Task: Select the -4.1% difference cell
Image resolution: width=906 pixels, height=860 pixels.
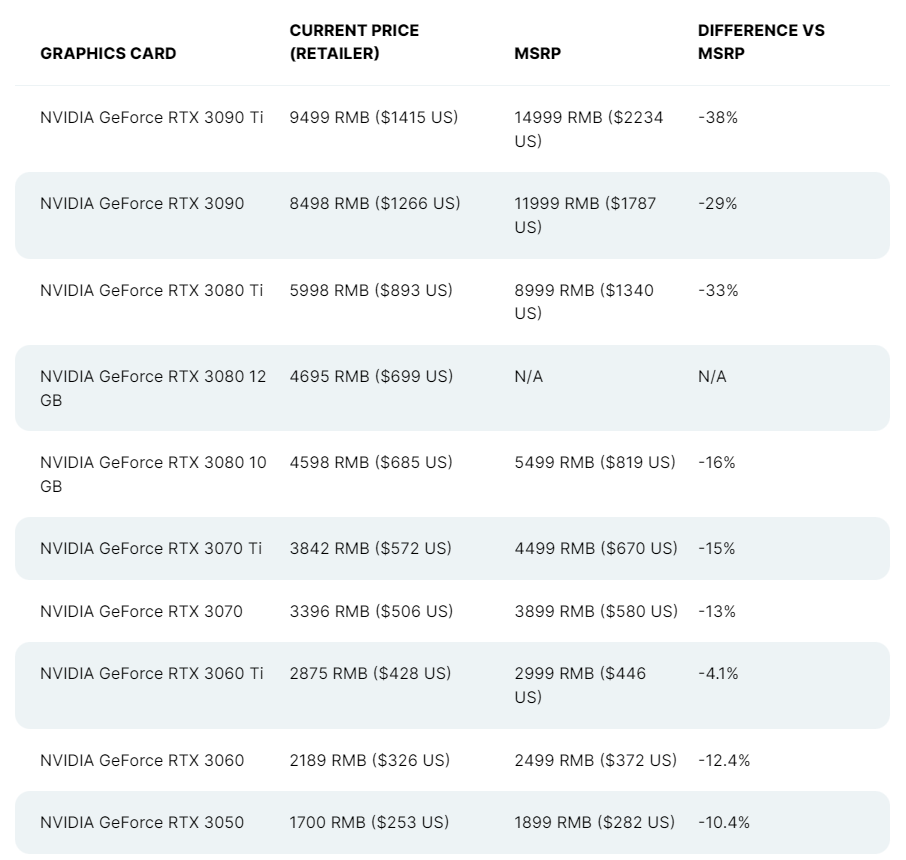Action: [x=718, y=674]
